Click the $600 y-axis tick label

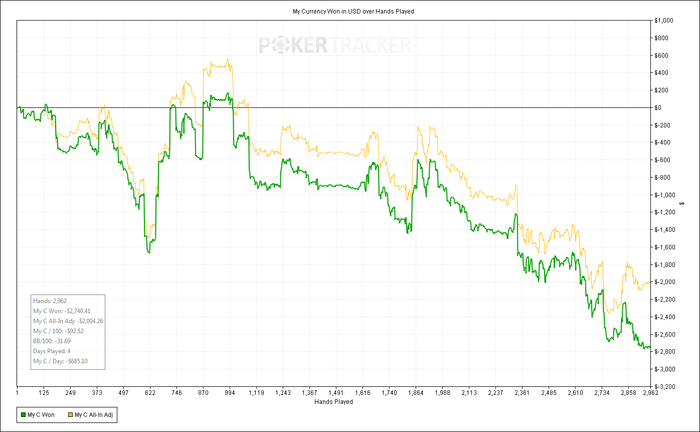662,55
